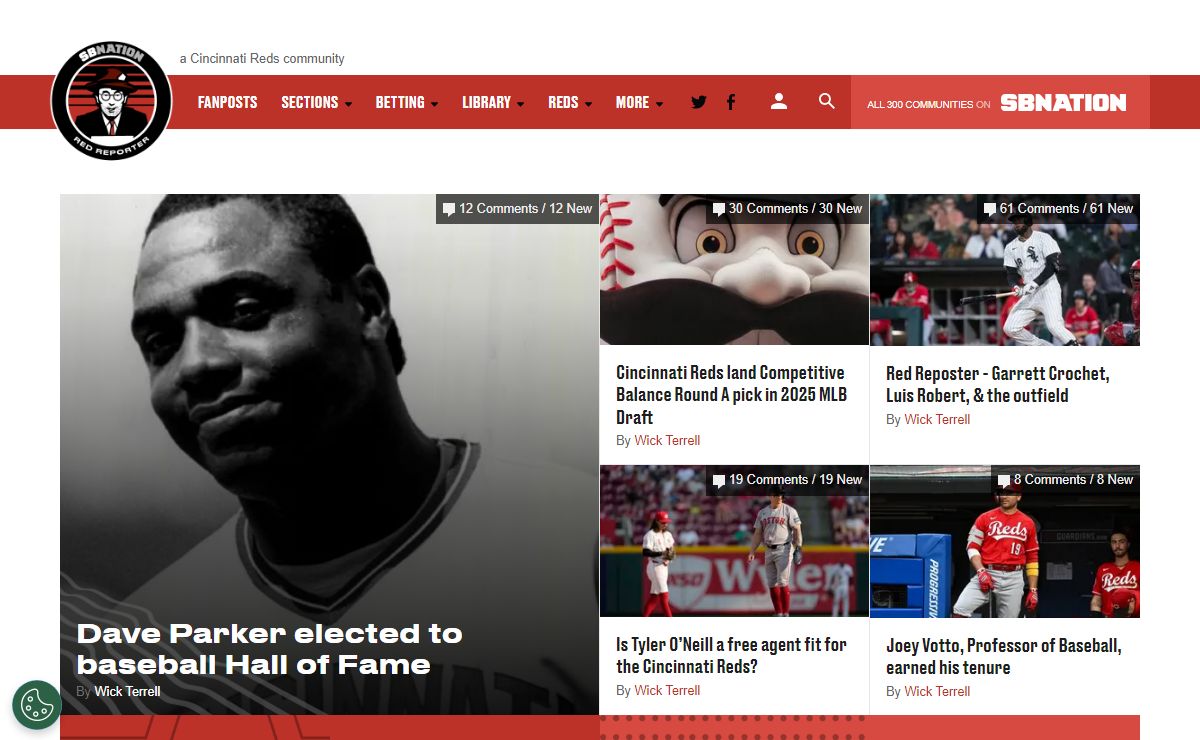Click Wick Terrell byline under Tyler O'Neill article
This screenshot has height=740, width=1200.
(667, 690)
